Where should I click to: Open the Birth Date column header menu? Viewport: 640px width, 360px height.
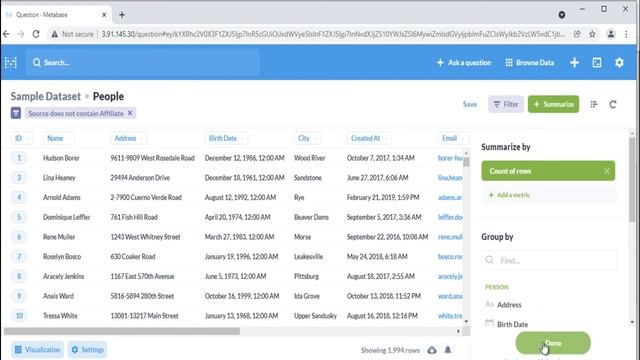pos(226,138)
